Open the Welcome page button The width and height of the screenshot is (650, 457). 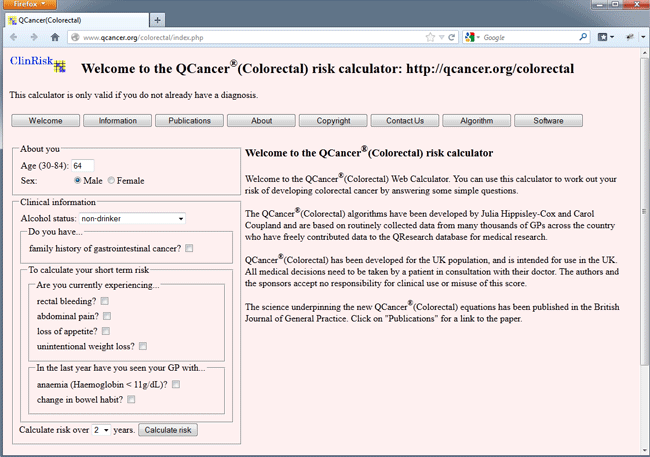[46, 121]
